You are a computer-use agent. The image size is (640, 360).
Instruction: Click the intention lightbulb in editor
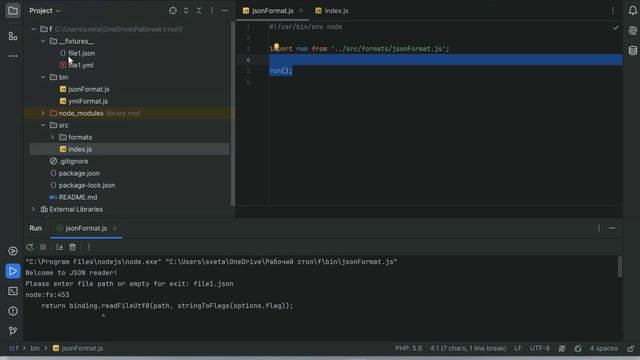pos(276,47)
